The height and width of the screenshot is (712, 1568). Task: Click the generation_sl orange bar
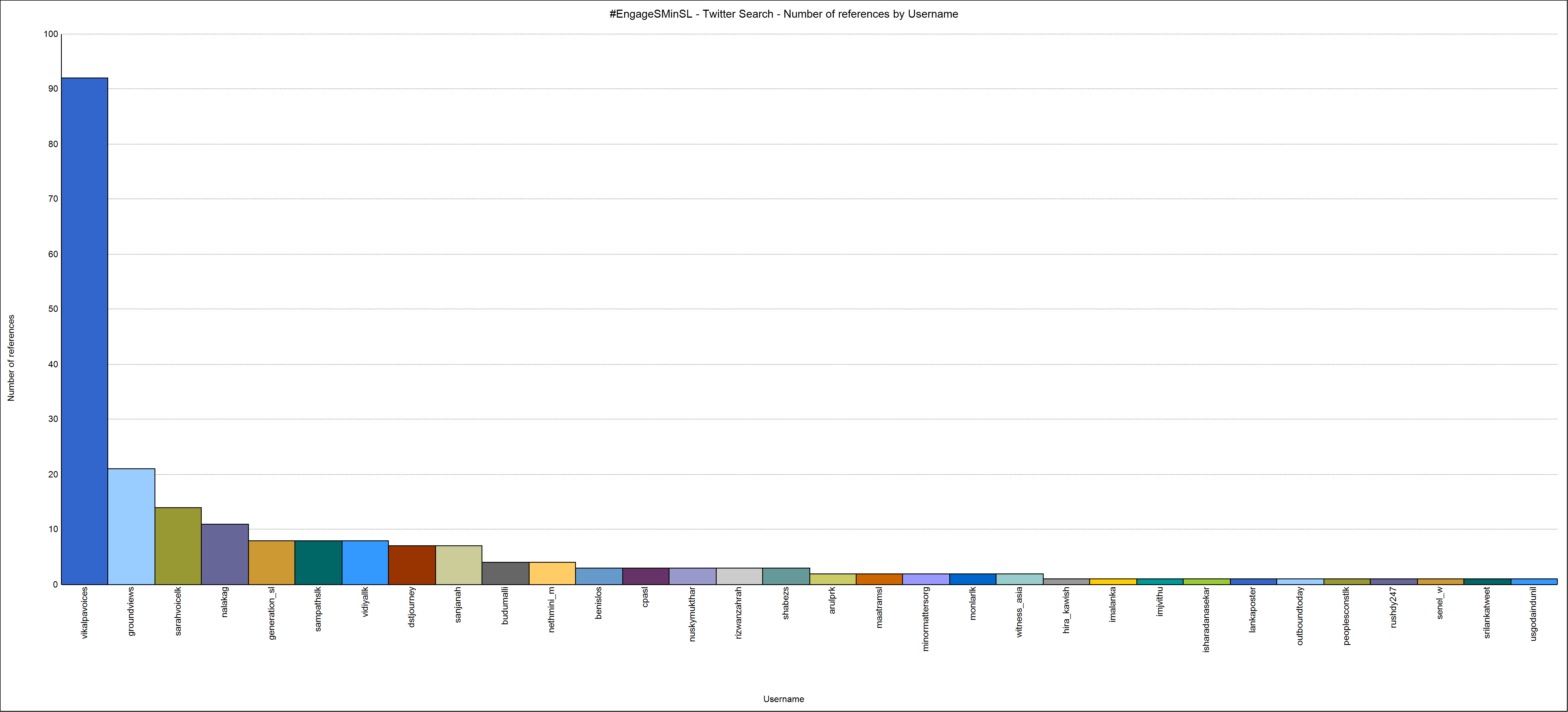coord(272,562)
